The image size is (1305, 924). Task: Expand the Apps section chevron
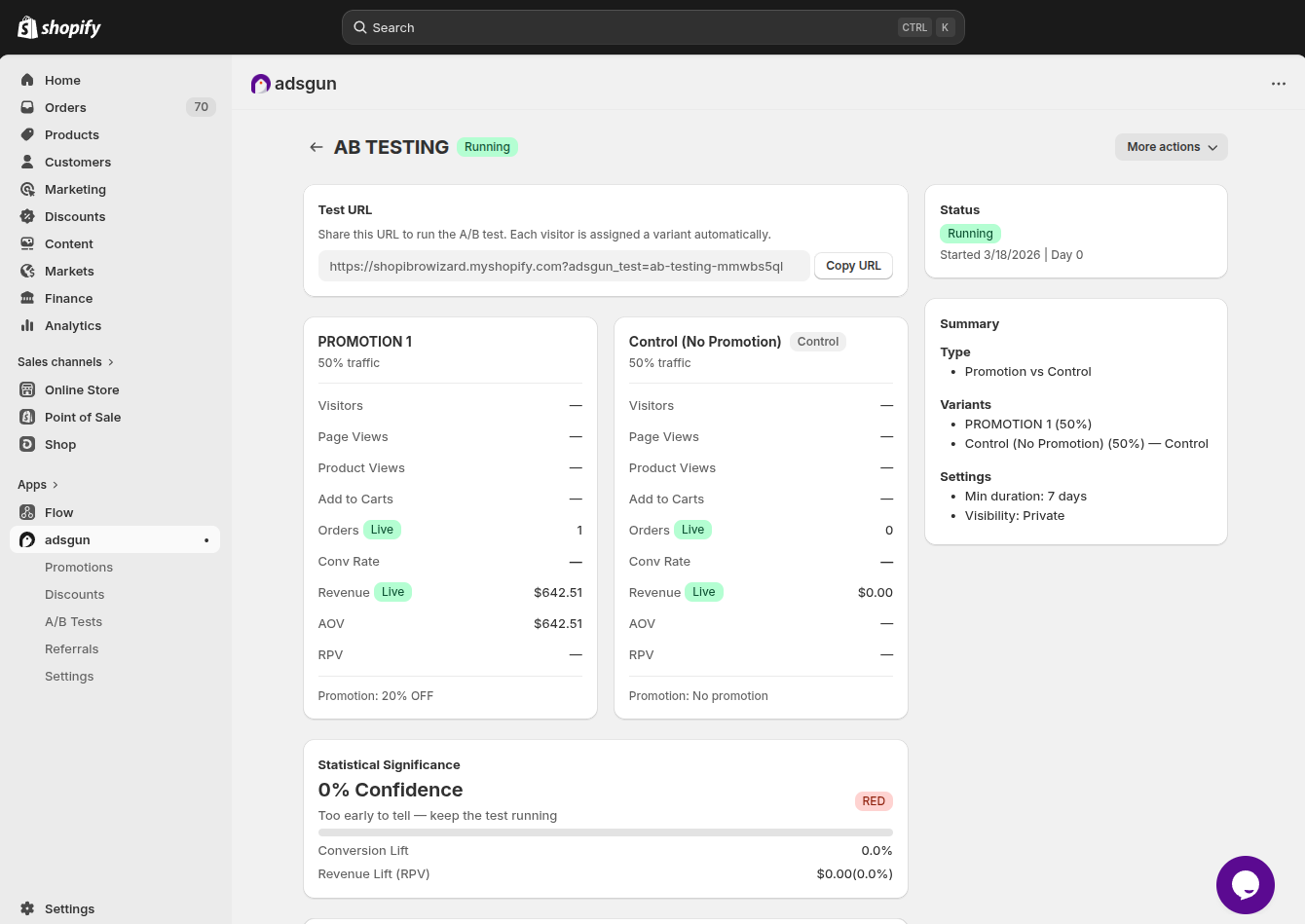point(55,485)
